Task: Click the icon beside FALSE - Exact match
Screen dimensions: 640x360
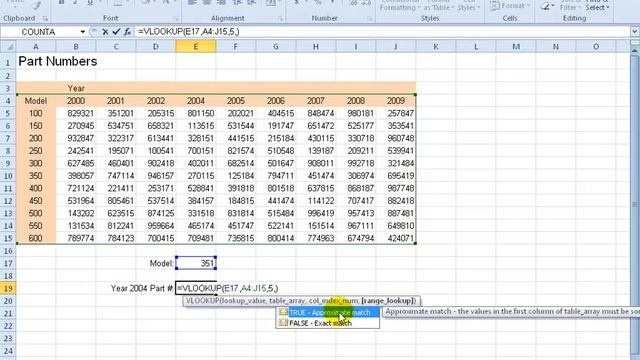Action: coord(283,323)
